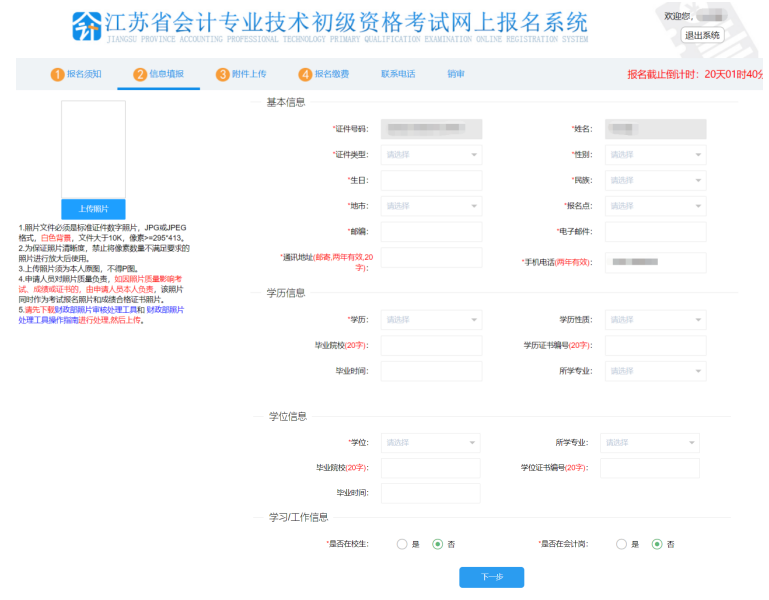Select 否 for 是否在校生

(x=437, y=544)
